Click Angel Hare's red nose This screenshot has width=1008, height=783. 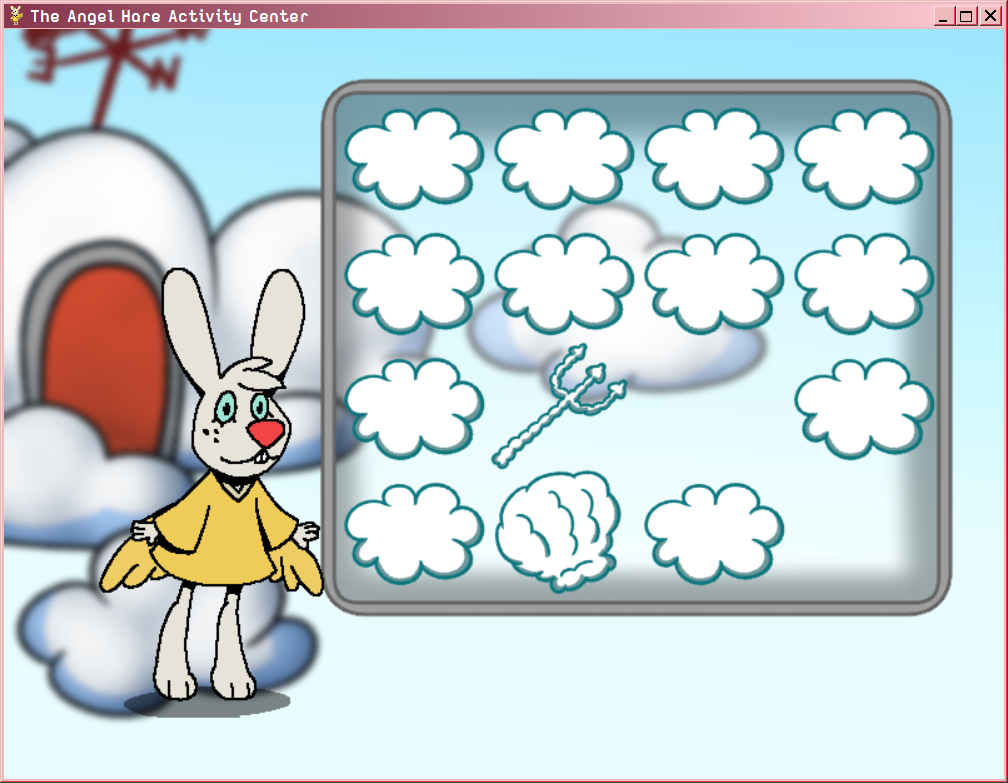(x=265, y=430)
